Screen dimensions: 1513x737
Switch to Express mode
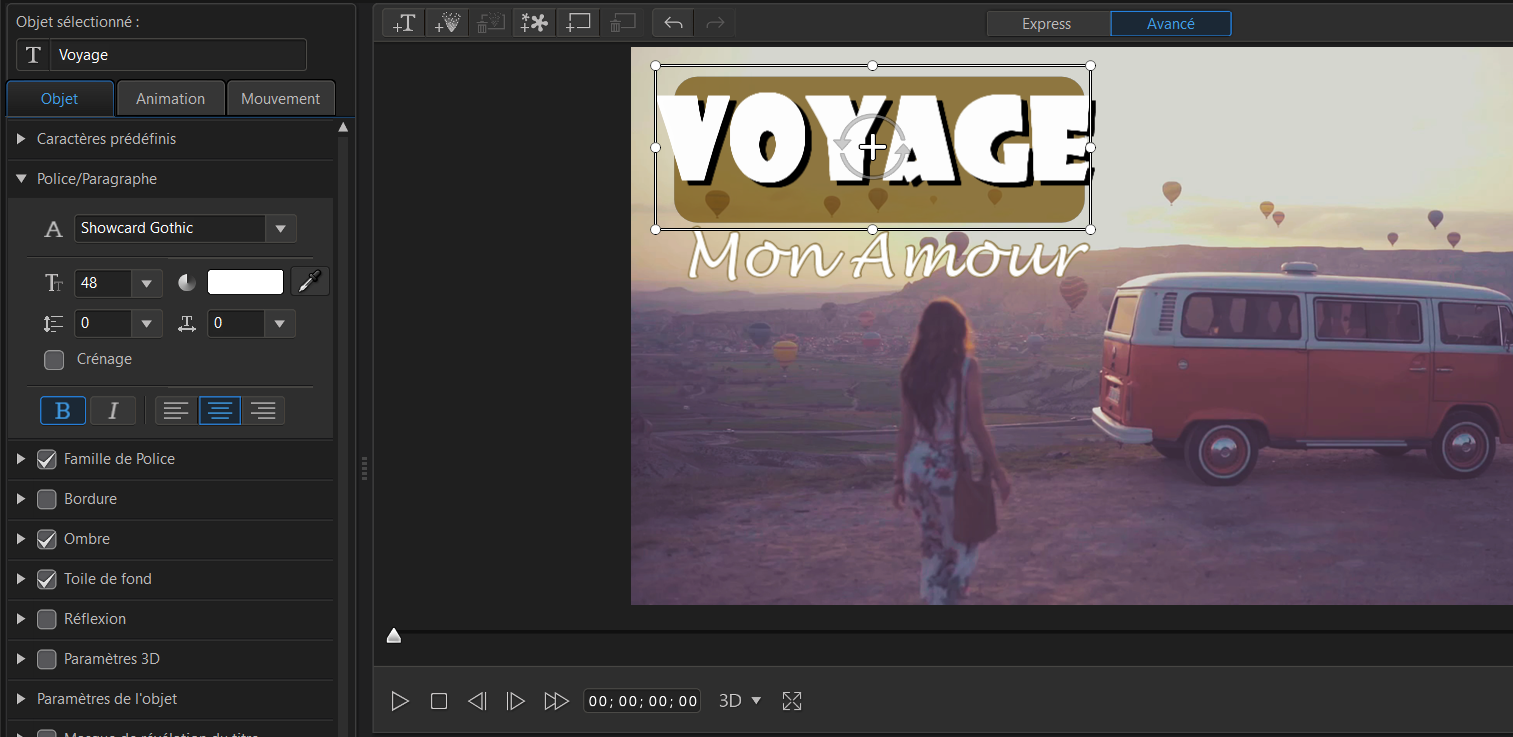click(x=1047, y=24)
